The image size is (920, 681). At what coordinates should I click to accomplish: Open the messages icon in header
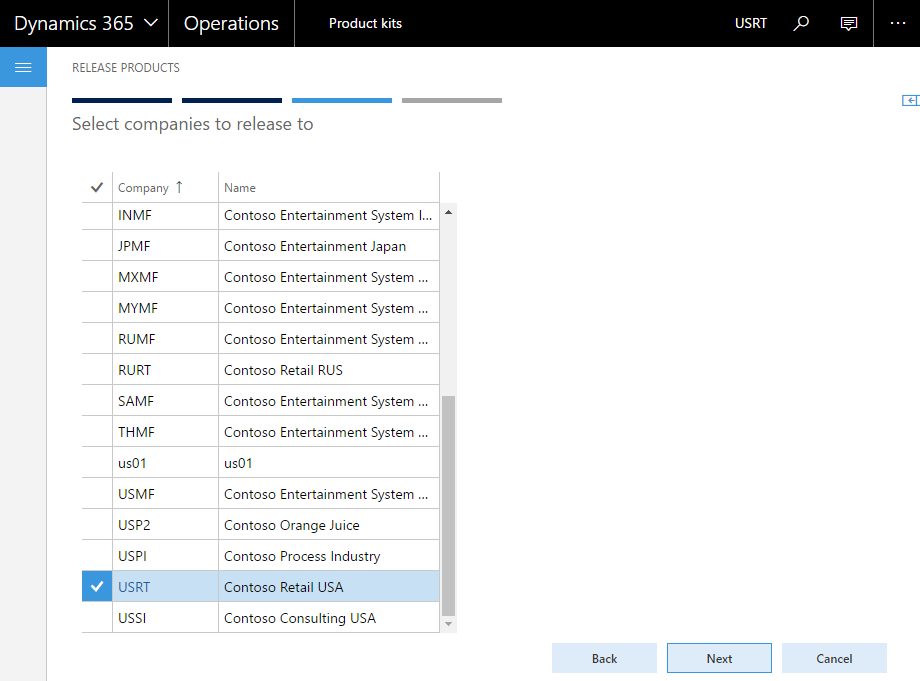click(848, 23)
